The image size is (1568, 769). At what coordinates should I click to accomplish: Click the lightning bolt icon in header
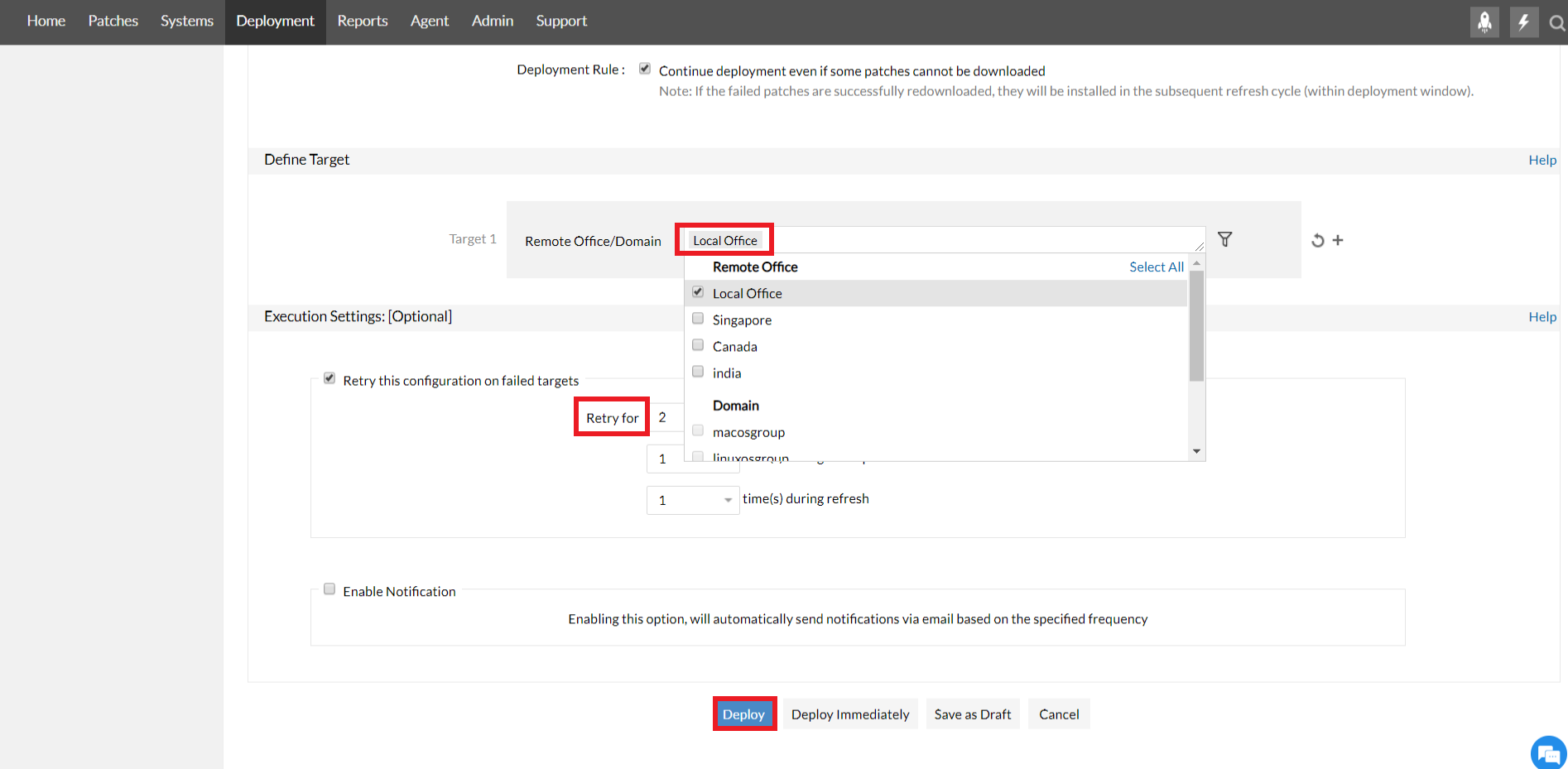pyautogui.click(x=1523, y=22)
